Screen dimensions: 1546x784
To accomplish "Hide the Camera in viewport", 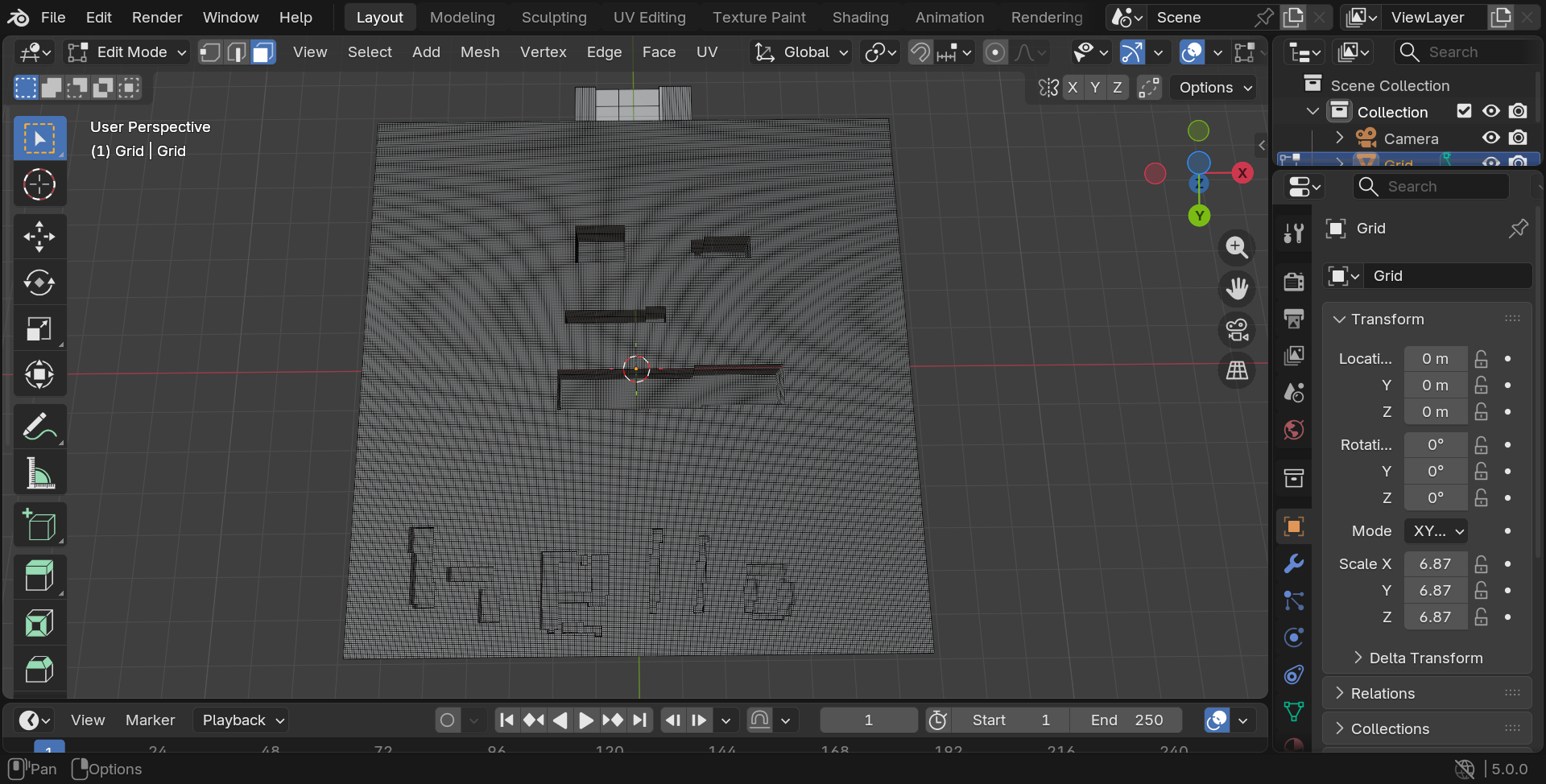I will coord(1491,138).
